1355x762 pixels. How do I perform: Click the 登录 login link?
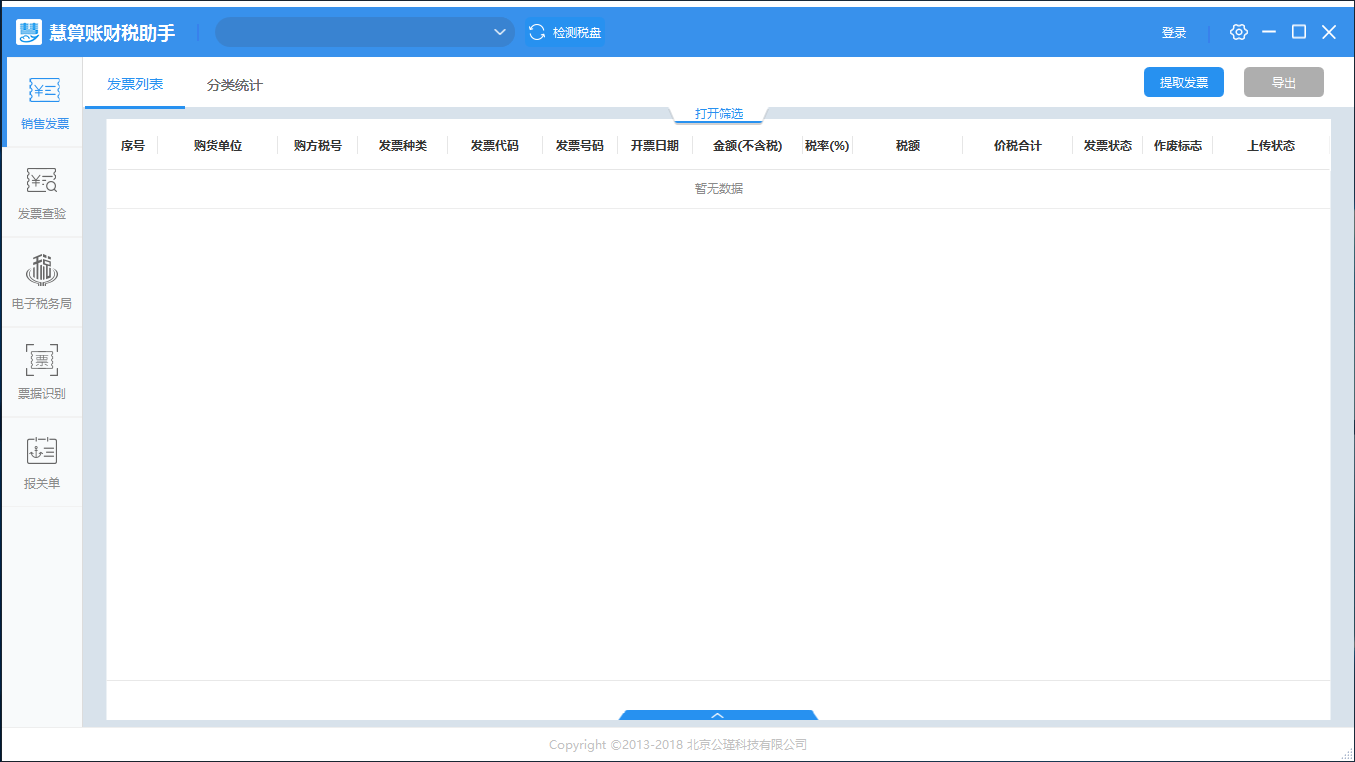[1174, 31]
